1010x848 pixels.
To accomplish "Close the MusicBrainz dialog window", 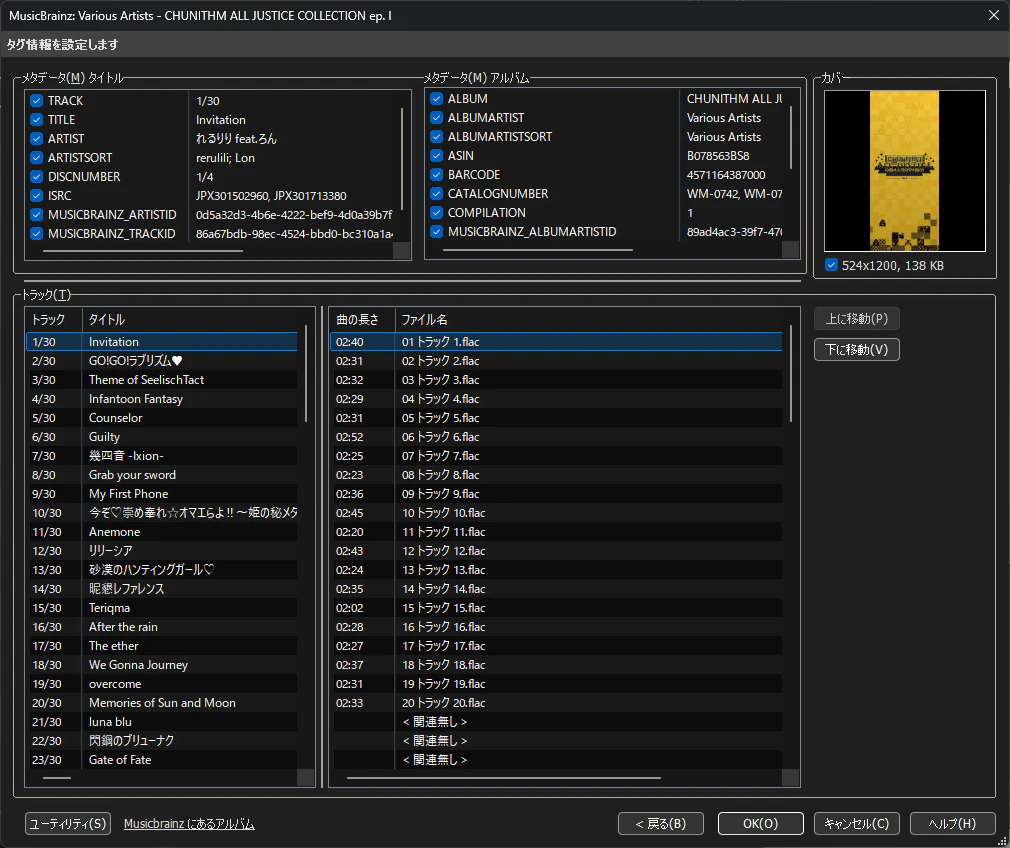I will [x=993, y=15].
